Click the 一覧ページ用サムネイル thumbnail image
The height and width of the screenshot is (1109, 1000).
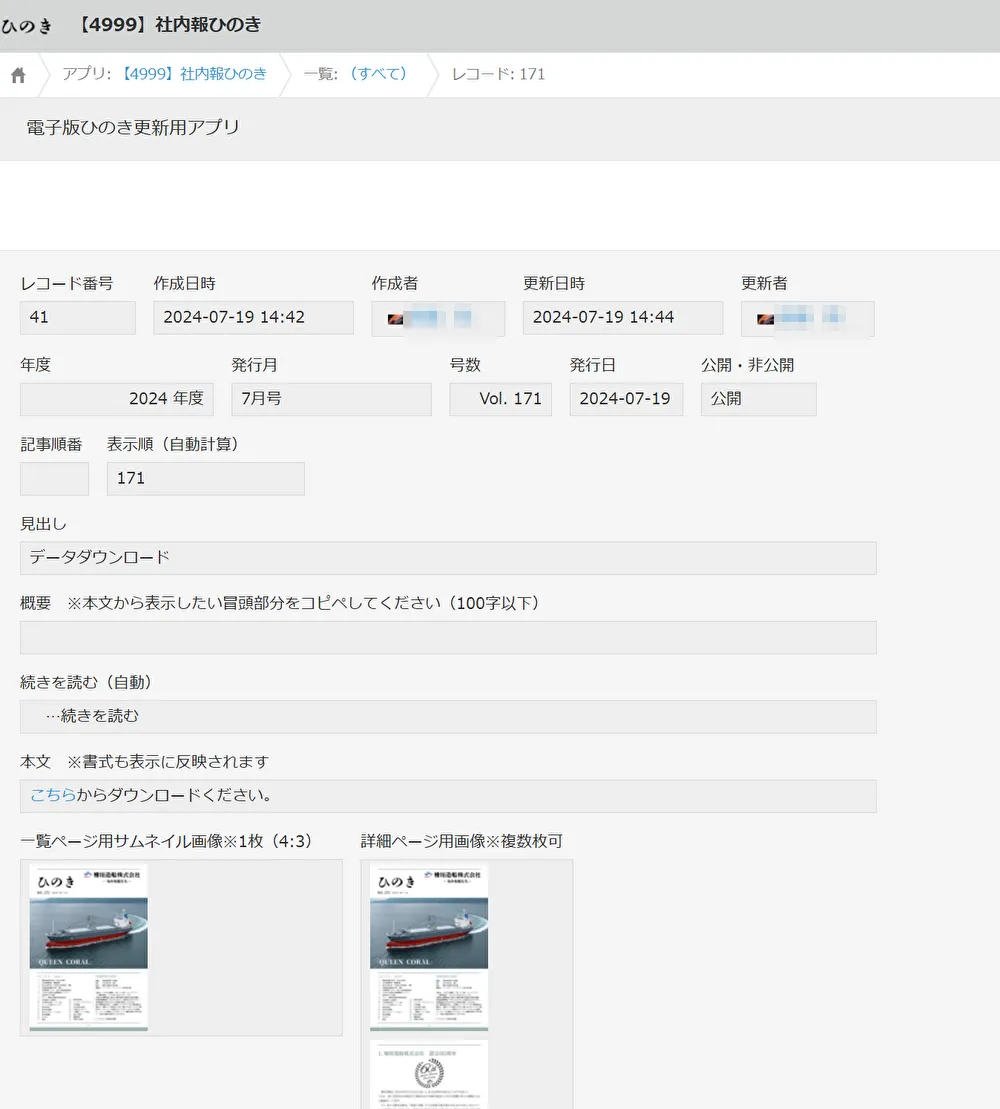(88, 947)
